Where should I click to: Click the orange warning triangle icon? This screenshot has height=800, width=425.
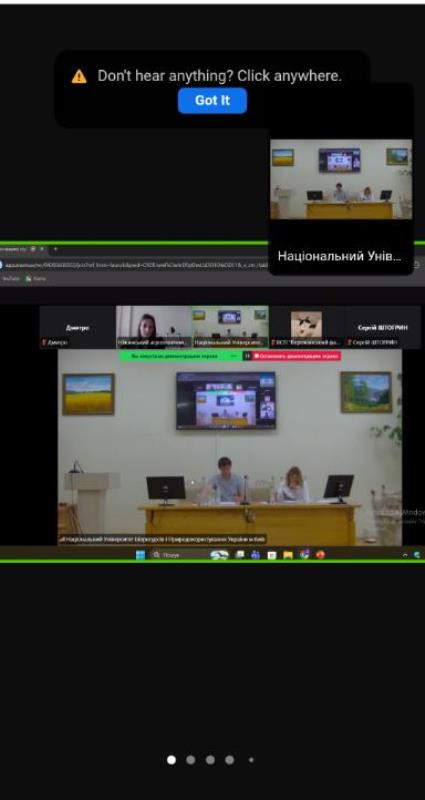coord(79,77)
